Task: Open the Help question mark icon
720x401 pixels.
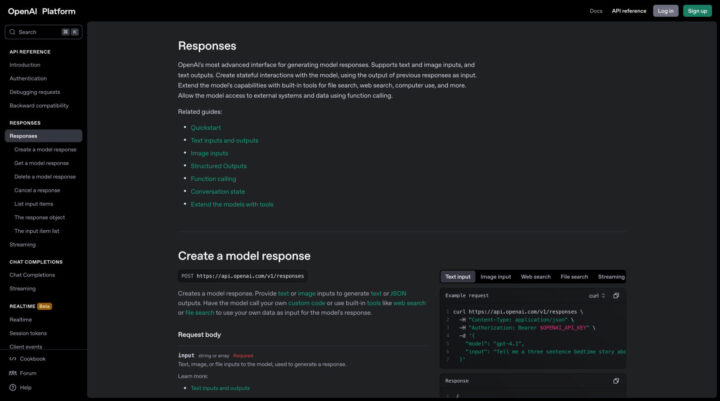Action: pos(13,388)
